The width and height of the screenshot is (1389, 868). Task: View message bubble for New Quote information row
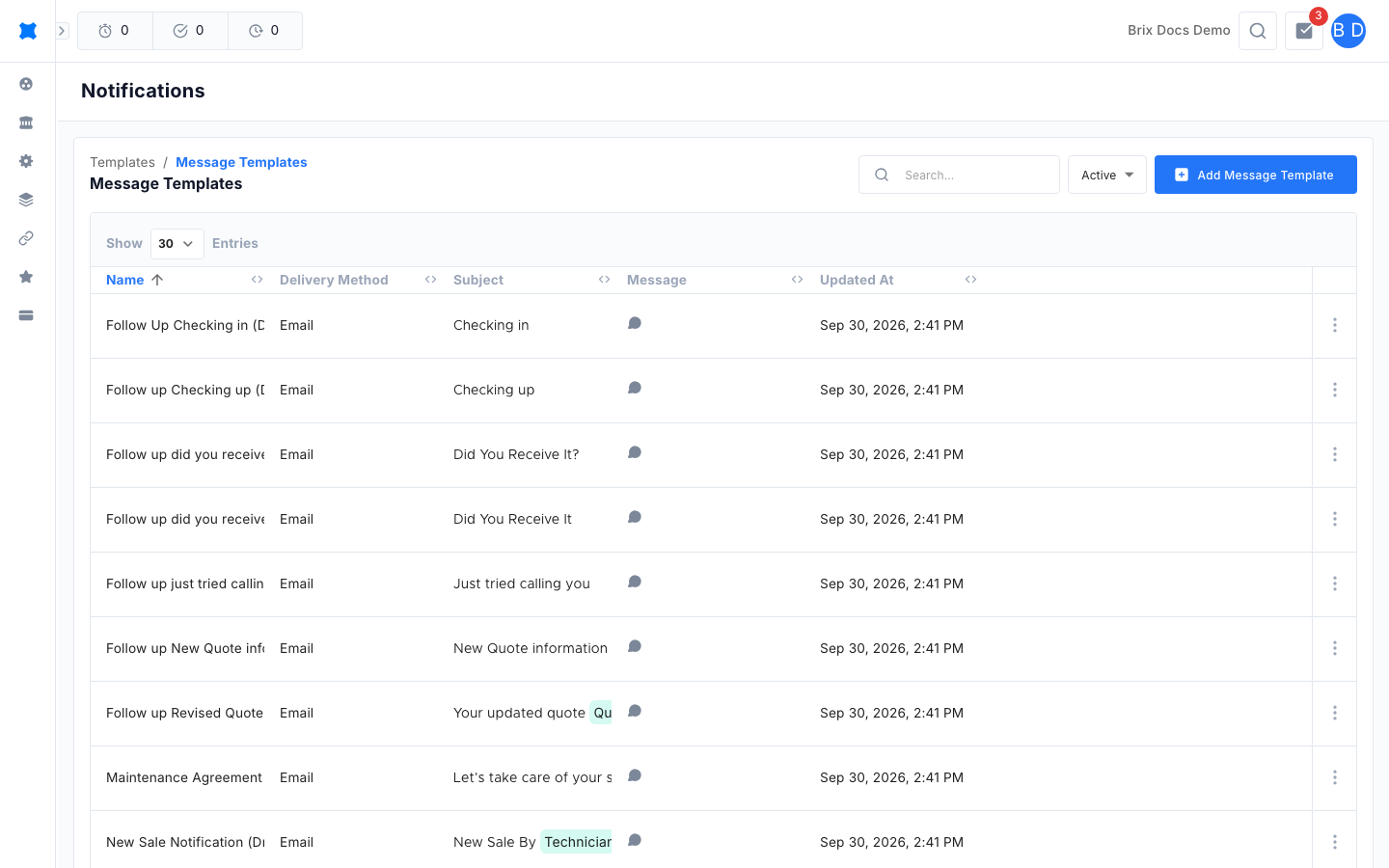(635, 646)
